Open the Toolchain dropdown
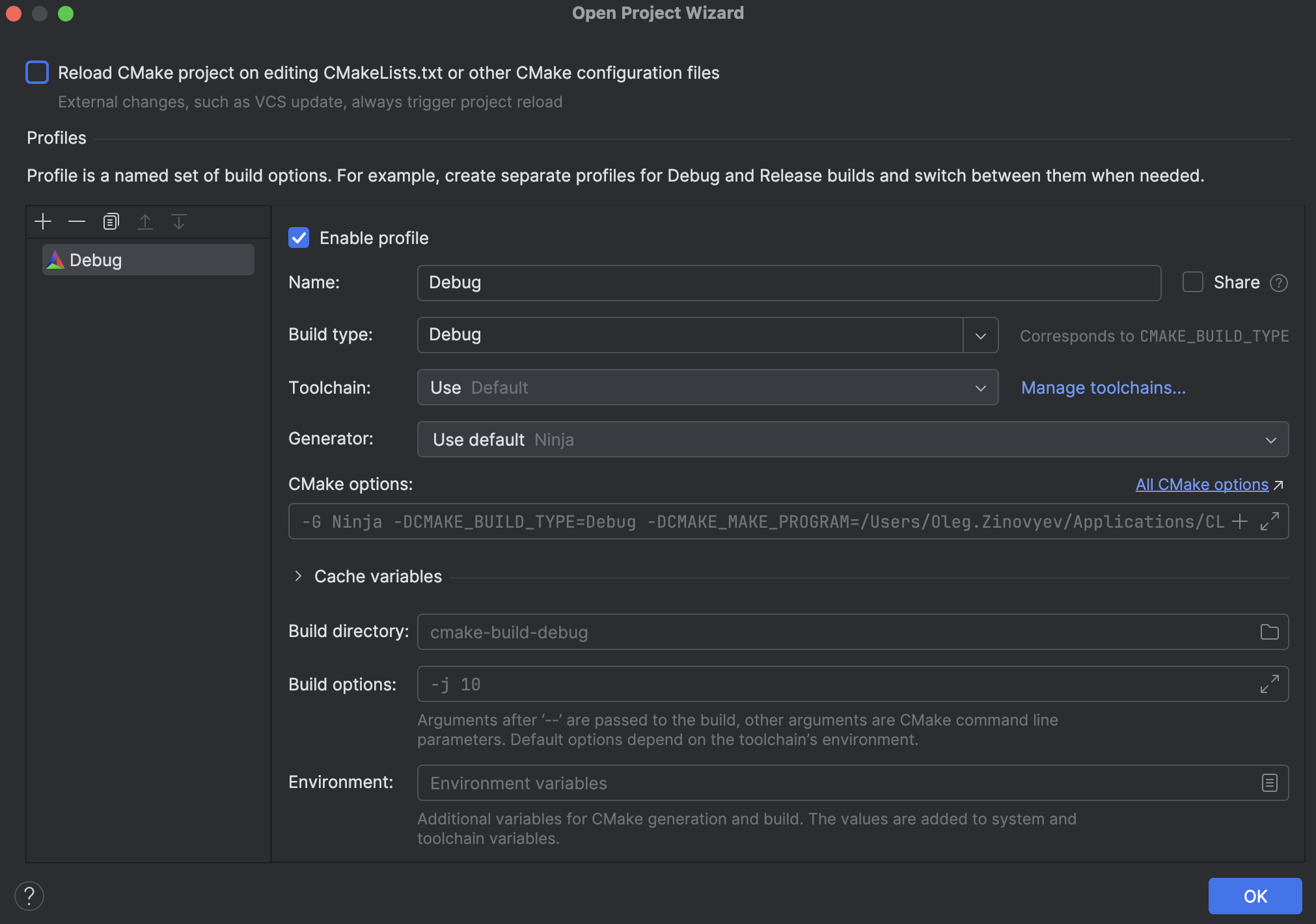 click(x=980, y=387)
